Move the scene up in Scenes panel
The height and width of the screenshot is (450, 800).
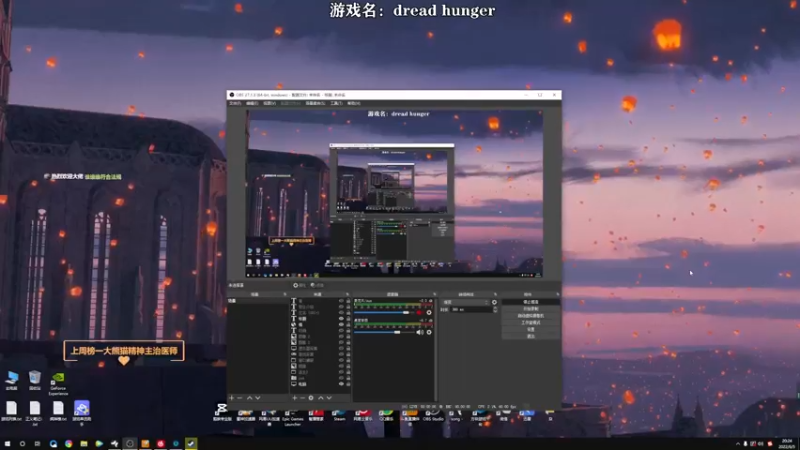click(x=249, y=398)
